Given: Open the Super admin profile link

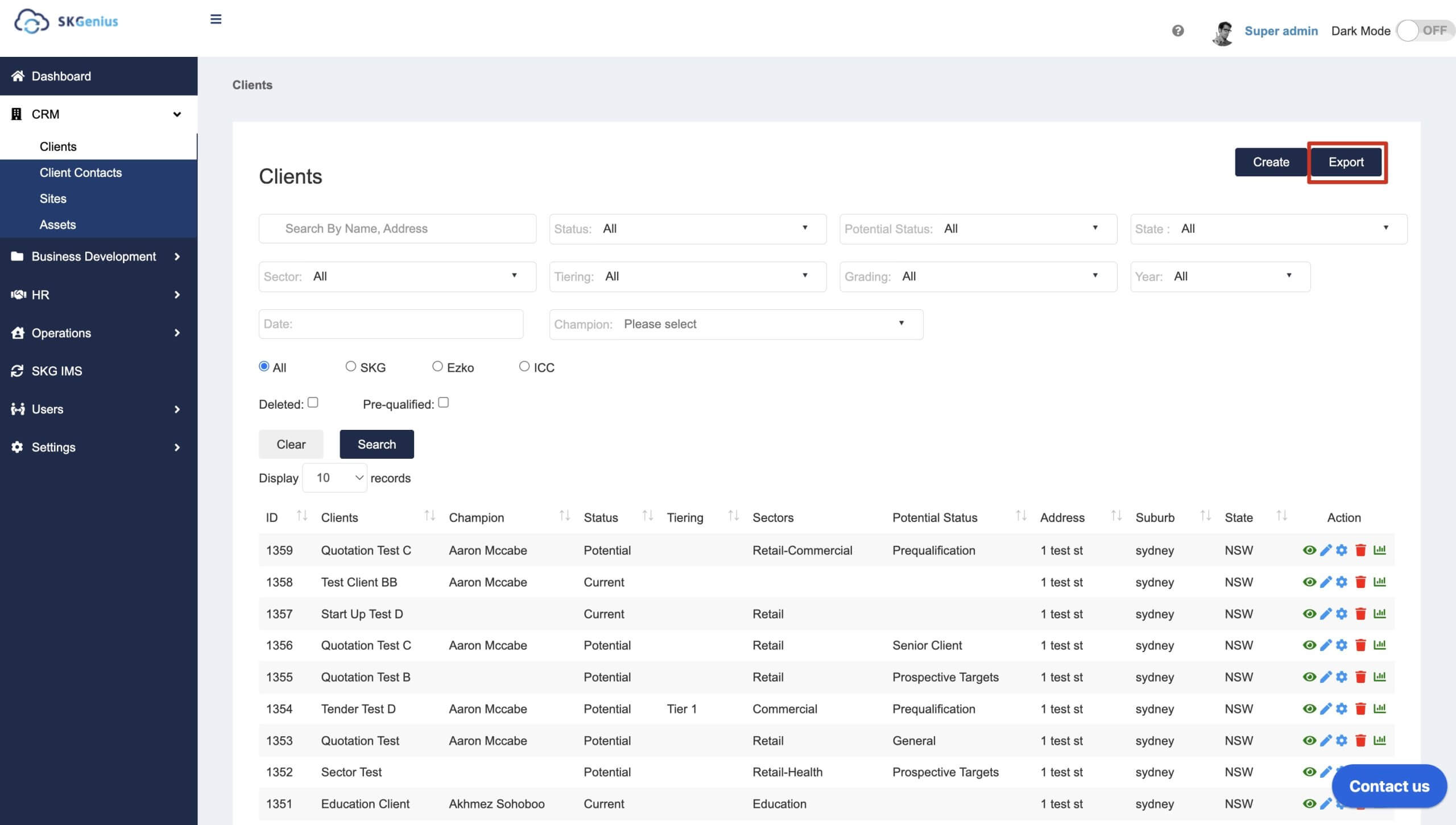Looking at the screenshot, I should [1281, 31].
